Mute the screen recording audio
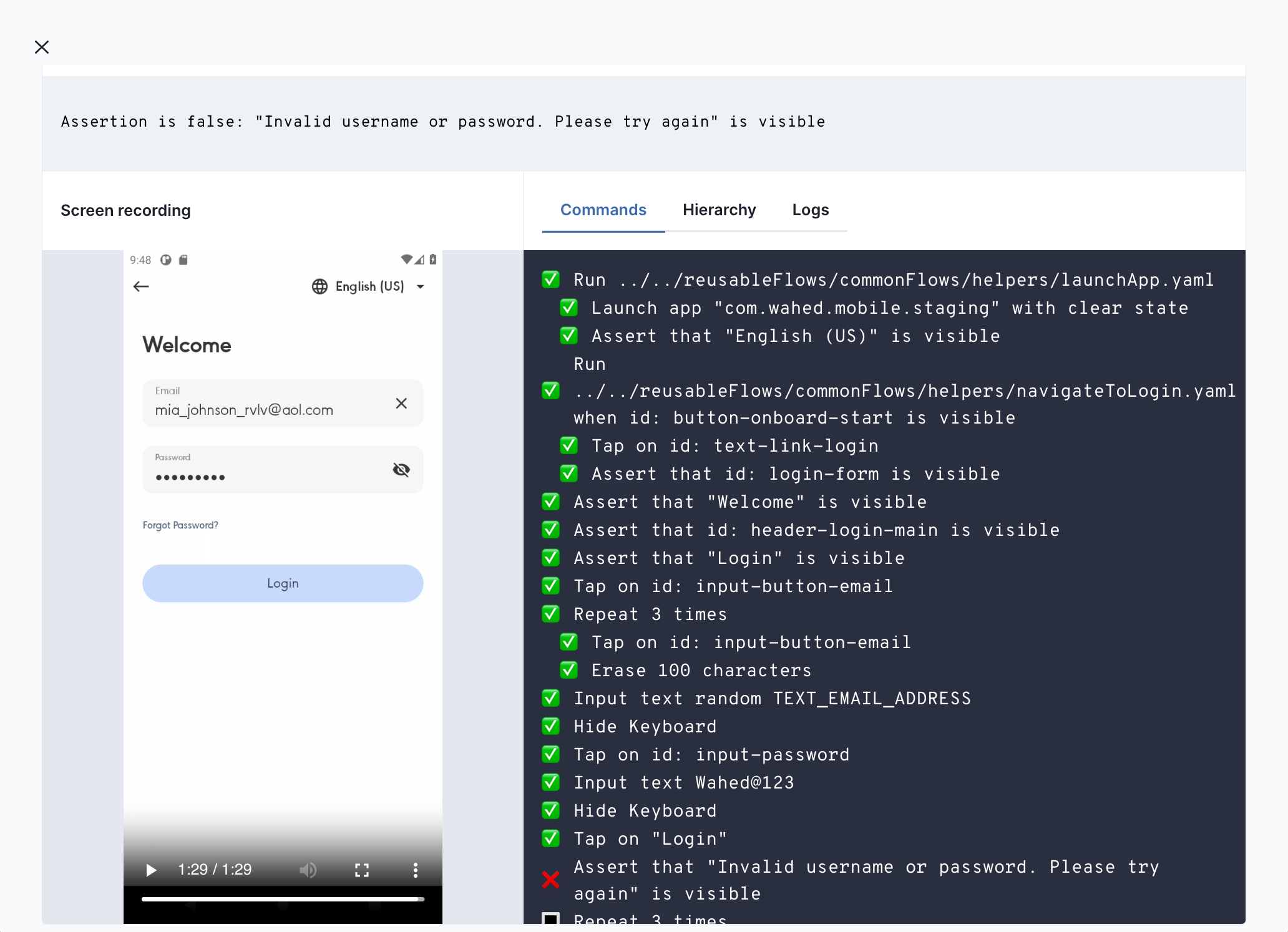The height and width of the screenshot is (932, 1288). coord(308,870)
